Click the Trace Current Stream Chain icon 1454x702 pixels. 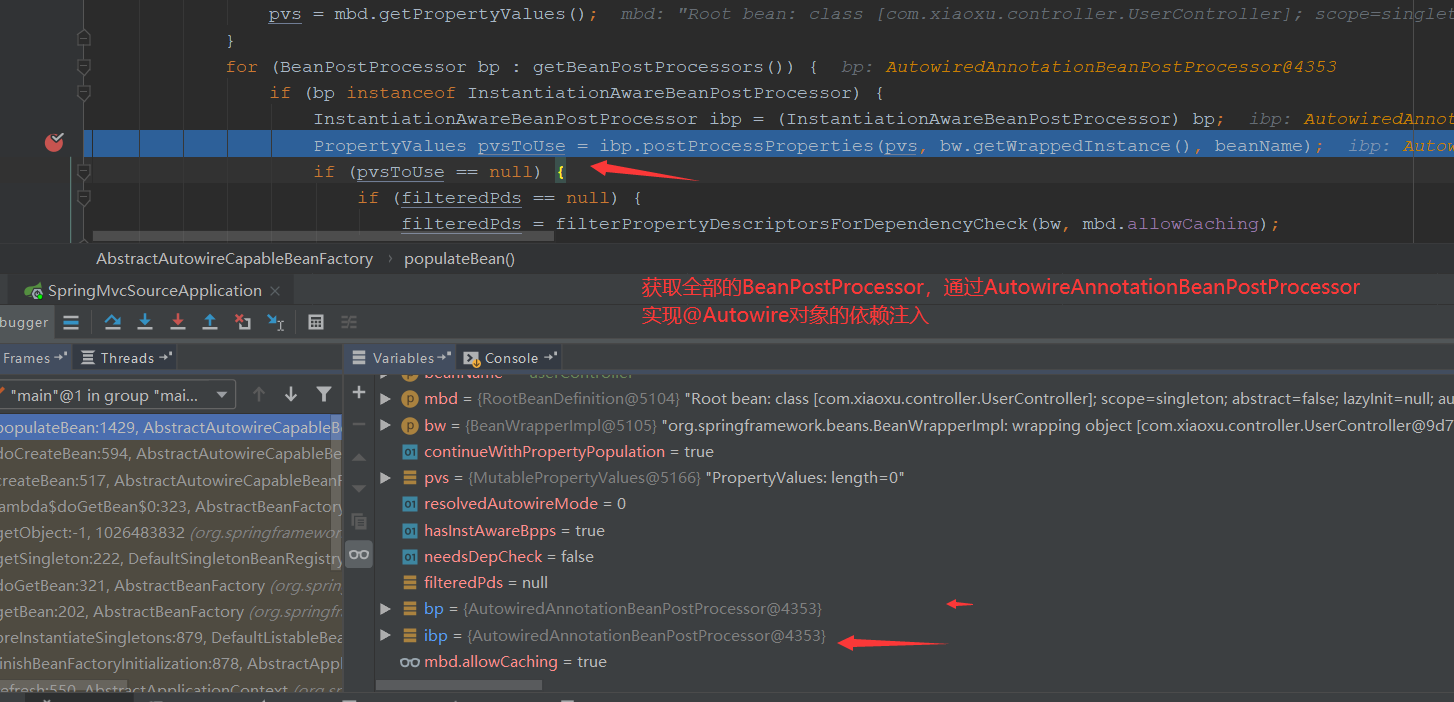click(349, 322)
